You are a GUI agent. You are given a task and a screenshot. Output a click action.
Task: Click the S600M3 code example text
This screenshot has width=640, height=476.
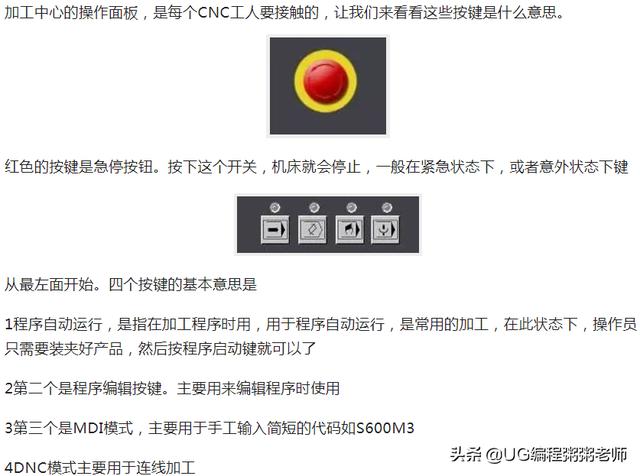click(385, 428)
